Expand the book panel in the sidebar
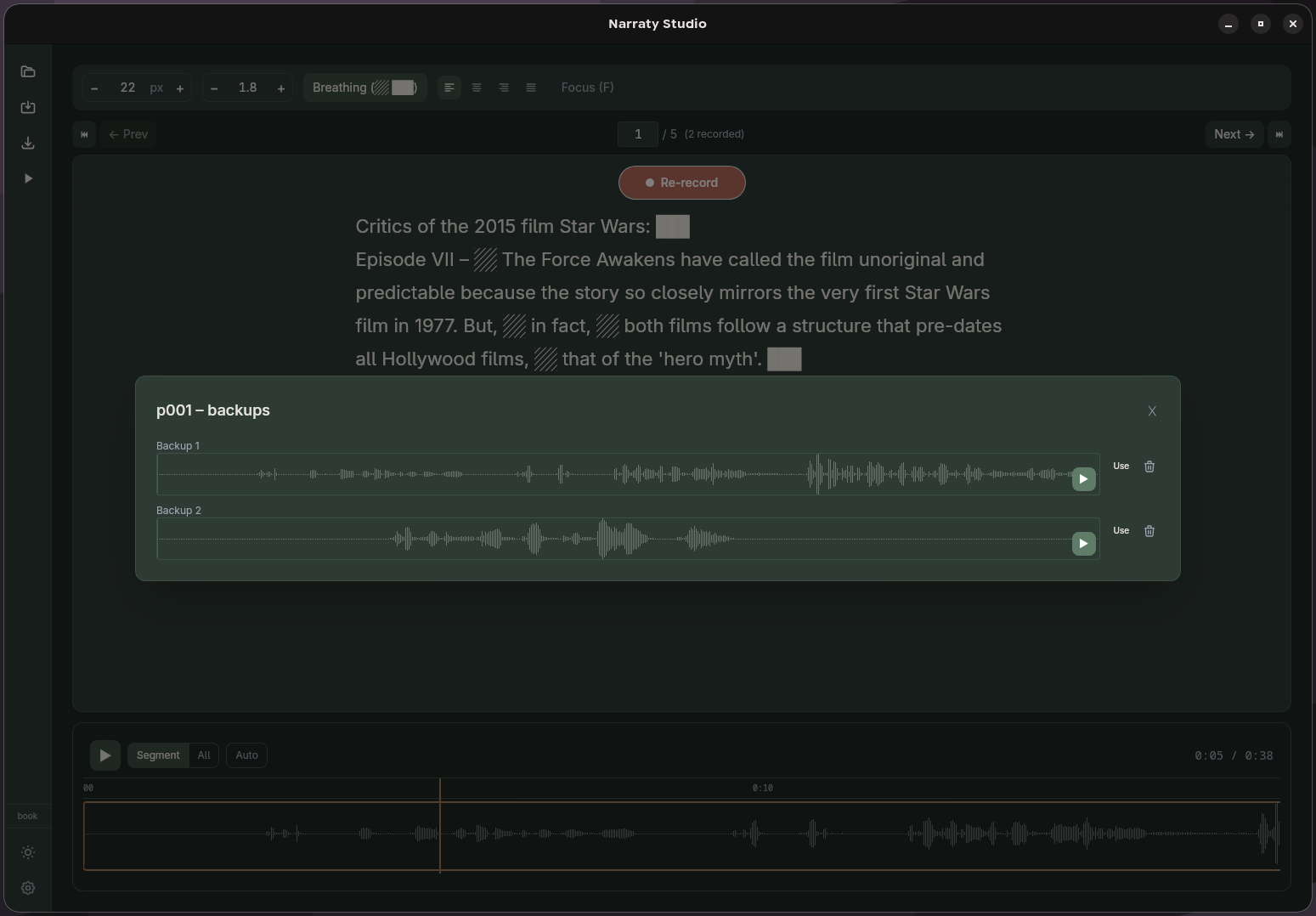Screen dimensions: 1316x916 [x=28, y=816]
